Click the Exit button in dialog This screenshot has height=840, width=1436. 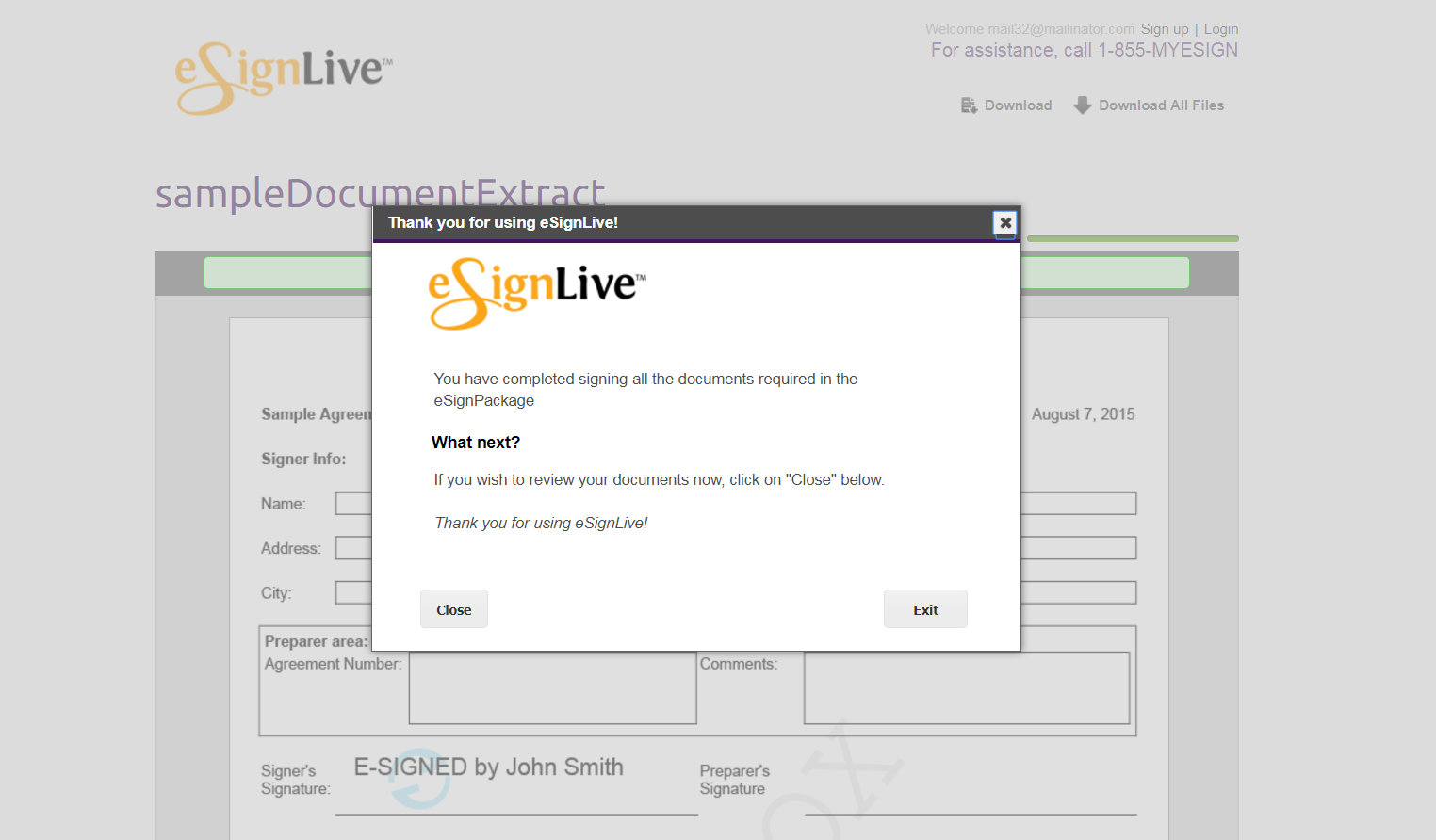925,609
